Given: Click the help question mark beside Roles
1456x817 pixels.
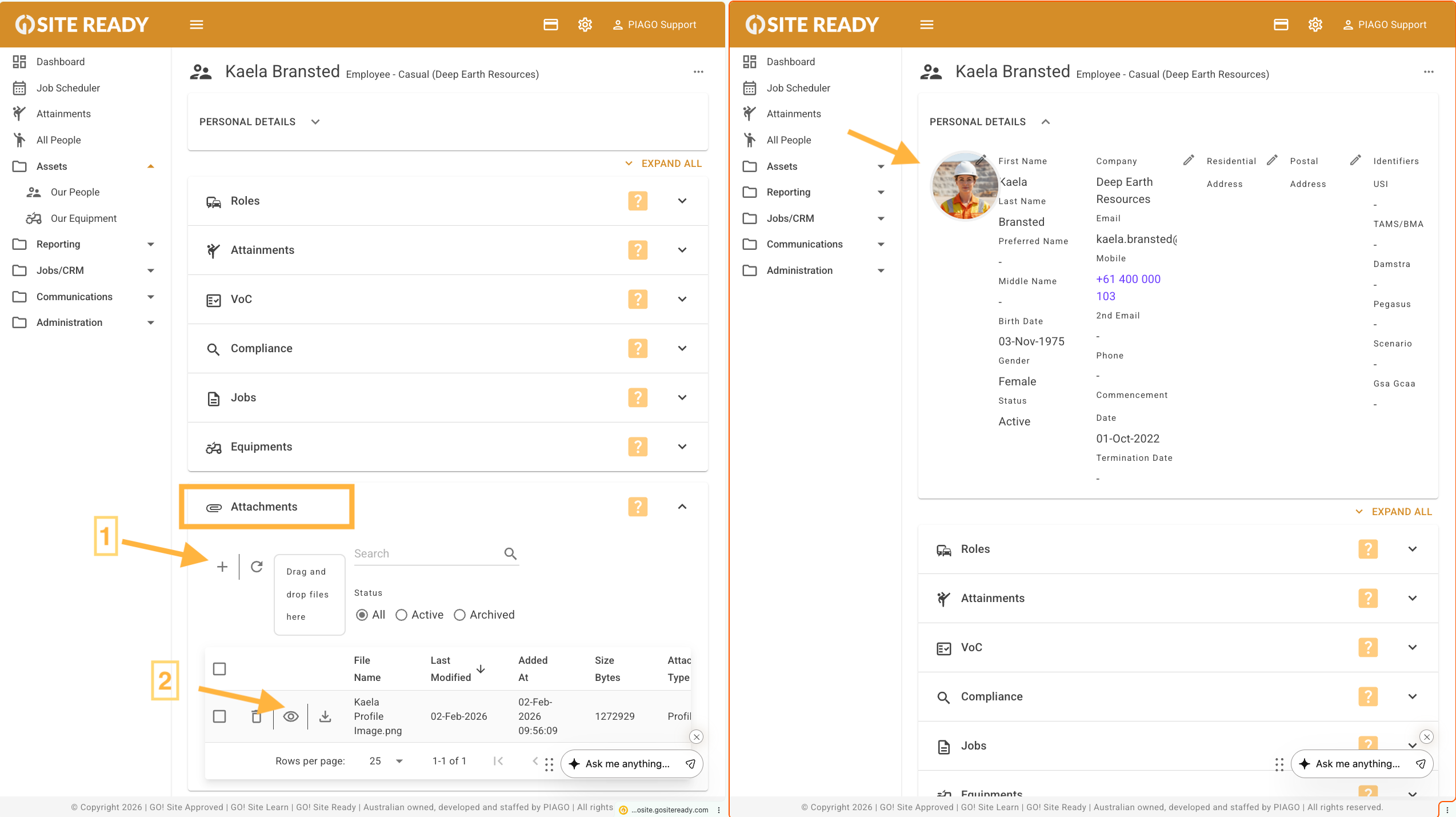Looking at the screenshot, I should click(x=638, y=201).
